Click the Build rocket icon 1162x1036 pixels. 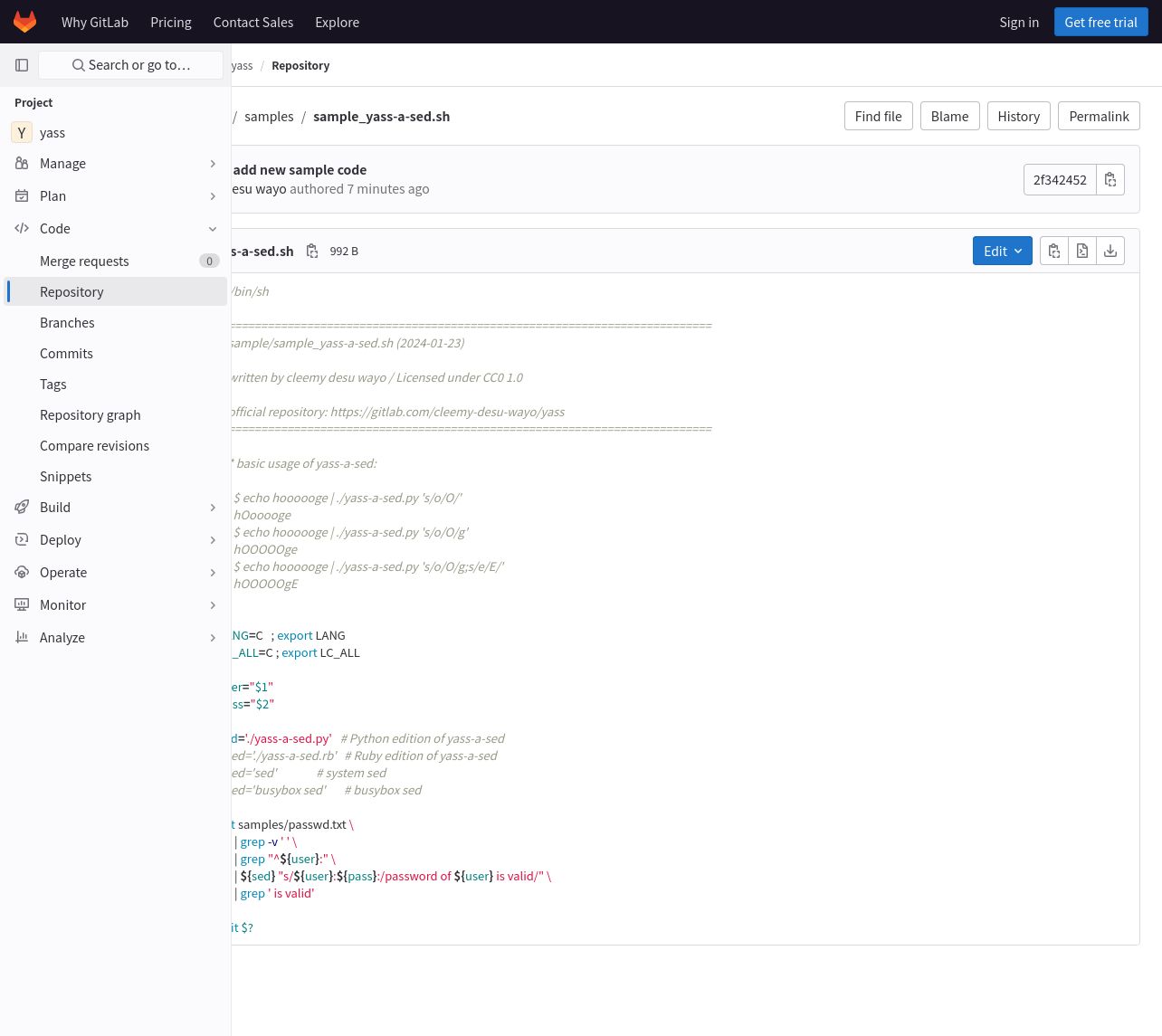tap(22, 508)
